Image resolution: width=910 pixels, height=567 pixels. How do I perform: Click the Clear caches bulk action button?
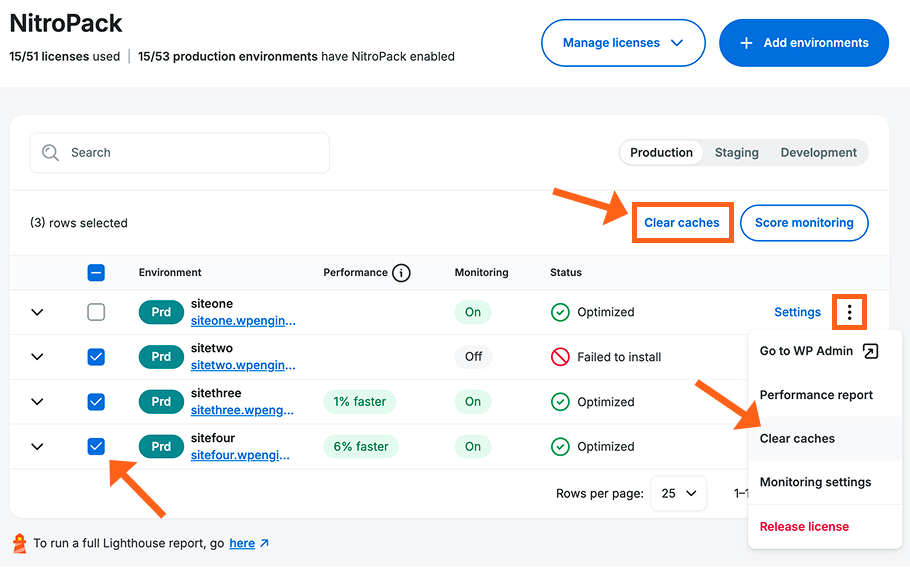682,223
